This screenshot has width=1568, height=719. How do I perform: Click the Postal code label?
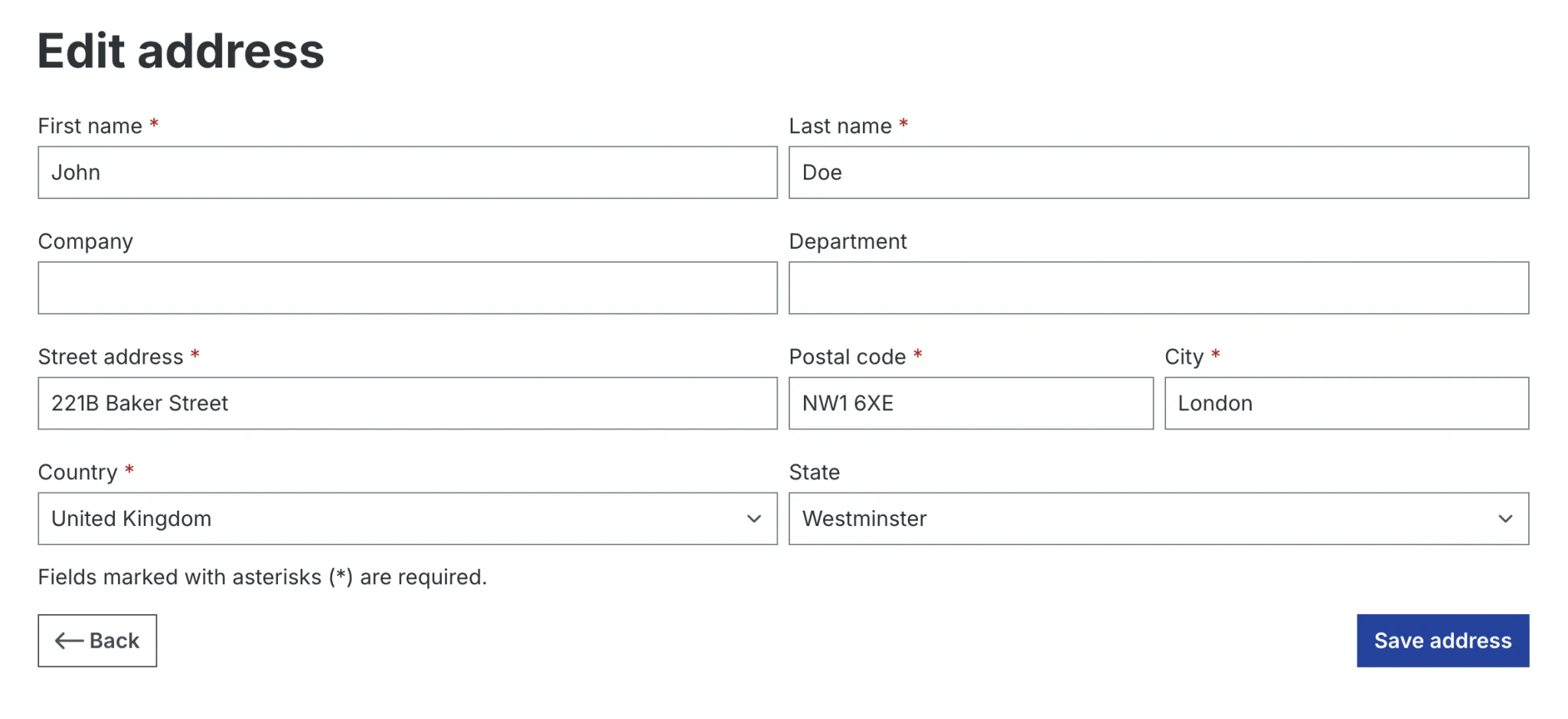coord(848,357)
